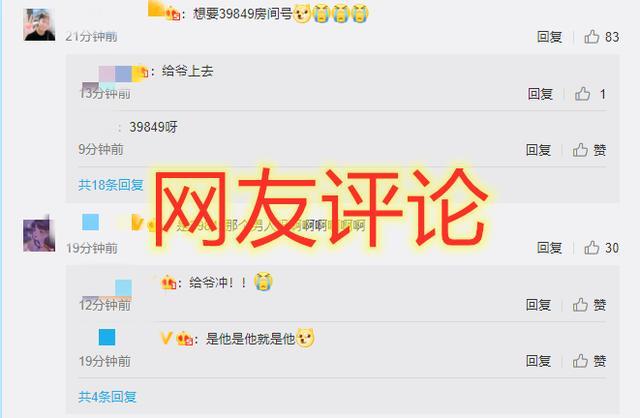Viewport: 640px width, 418px height.
Task: Open first commenter's avatar photo
Action: coord(39,24)
